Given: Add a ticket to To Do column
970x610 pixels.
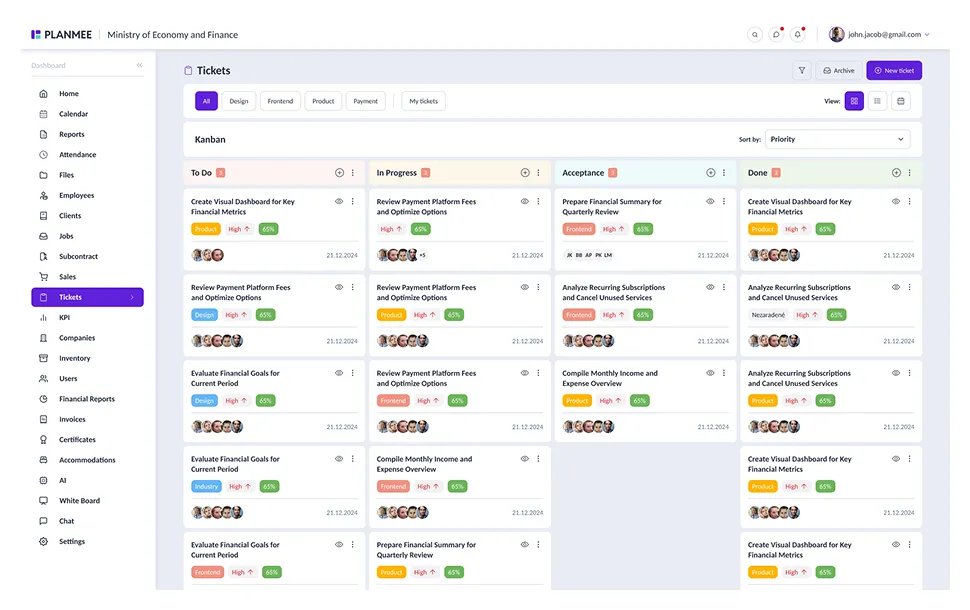Looking at the screenshot, I should 339,173.
